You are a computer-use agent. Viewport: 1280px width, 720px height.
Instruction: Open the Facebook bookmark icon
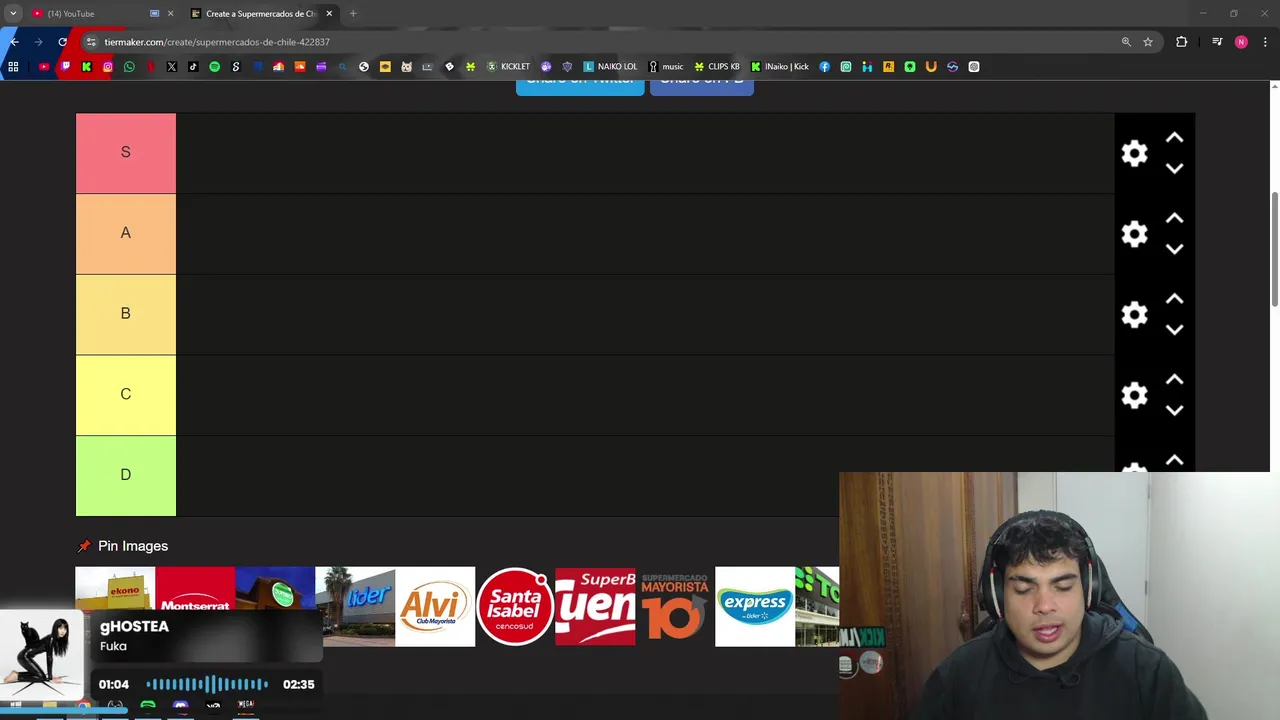pos(825,67)
